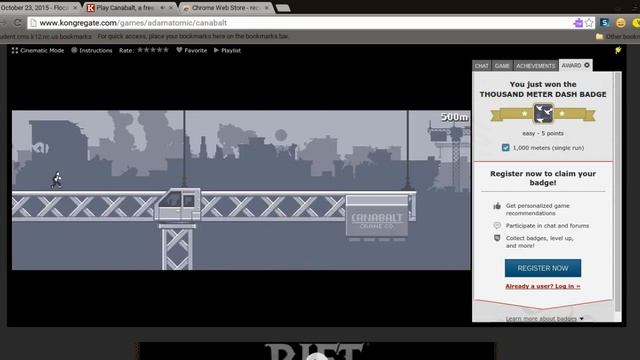
Task: Close the Chrome Web Store tab
Action: tap(267, 8)
